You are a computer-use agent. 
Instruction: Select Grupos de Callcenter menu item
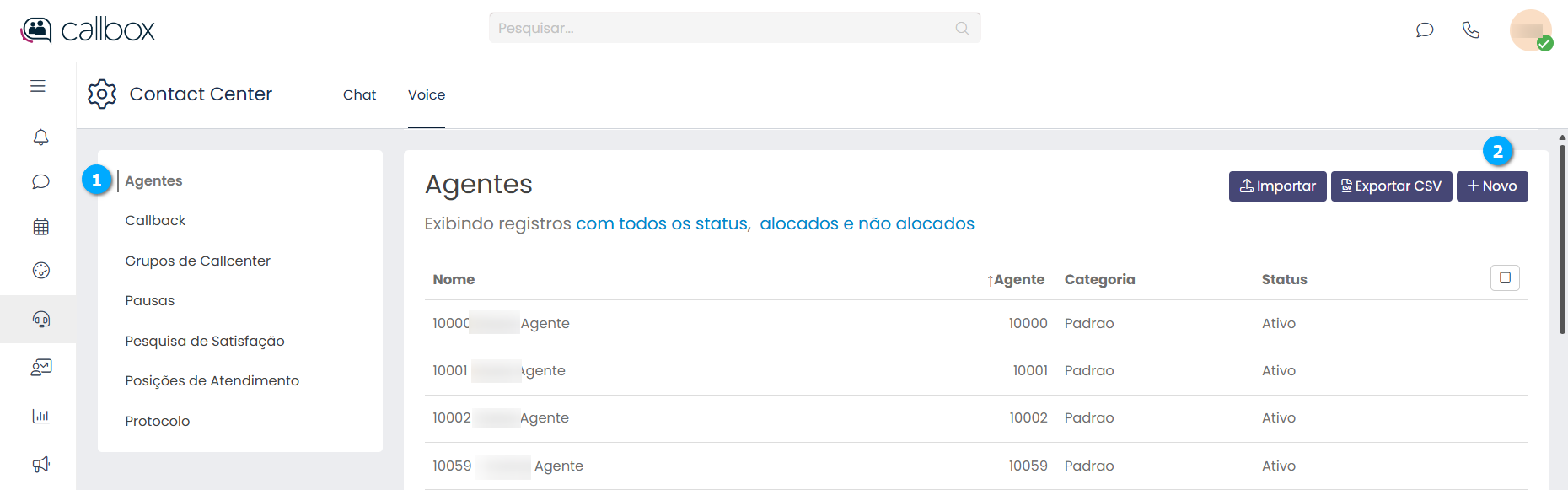(197, 261)
